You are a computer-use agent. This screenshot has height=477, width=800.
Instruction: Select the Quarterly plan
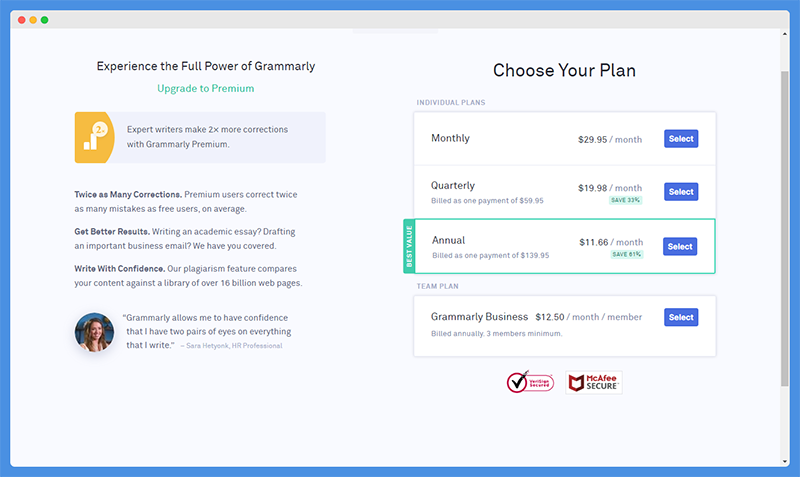tap(681, 192)
